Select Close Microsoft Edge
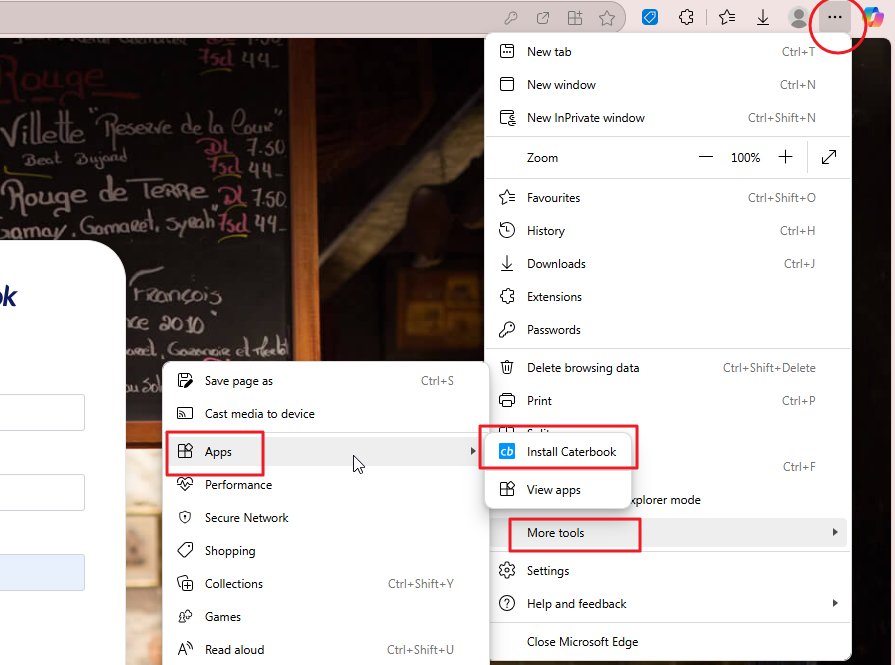Image resolution: width=895 pixels, height=665 pixels. pos(668,642)
